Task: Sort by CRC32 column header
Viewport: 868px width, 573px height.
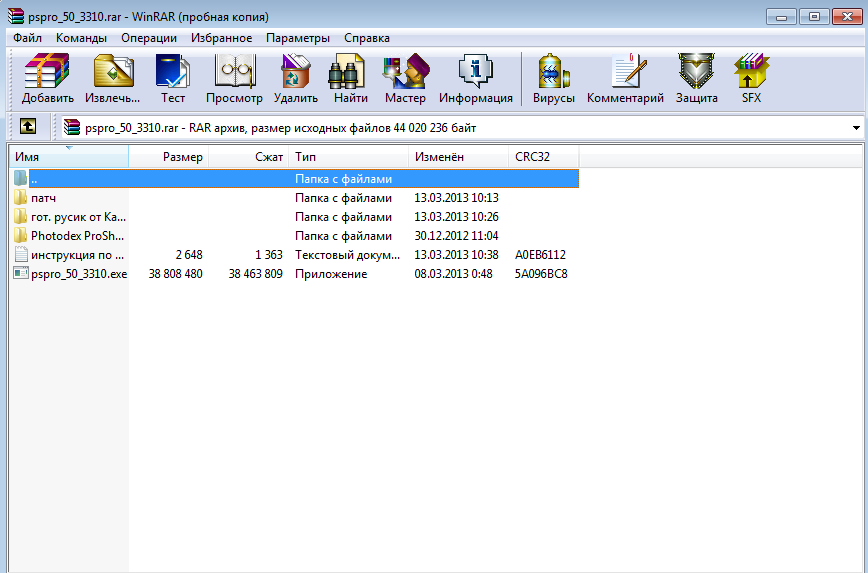Action: pyautogui.click(x=544, y=157)
